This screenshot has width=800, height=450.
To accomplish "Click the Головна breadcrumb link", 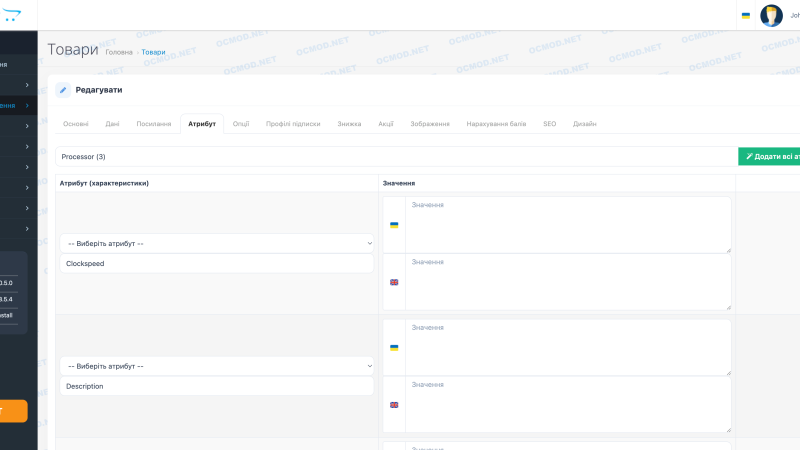I will tap(119, 52).
